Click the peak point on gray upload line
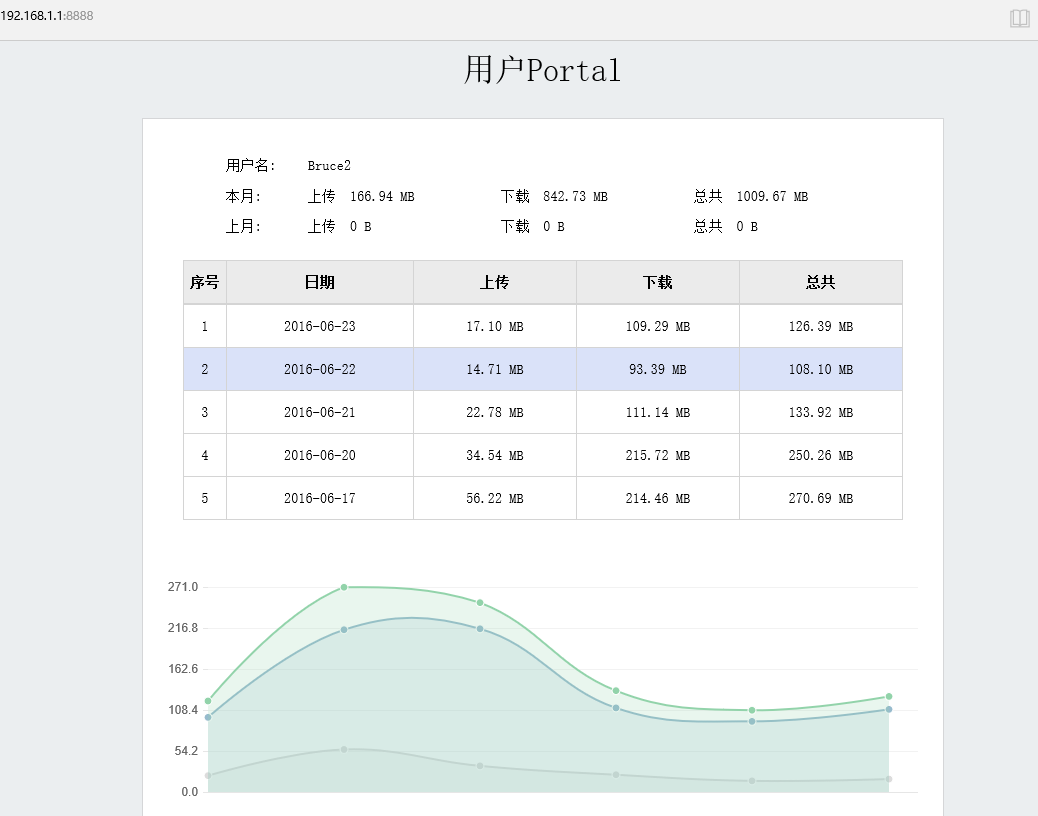Image resolution: width=1038 pixels, height=816 pixels. (344, 749)
